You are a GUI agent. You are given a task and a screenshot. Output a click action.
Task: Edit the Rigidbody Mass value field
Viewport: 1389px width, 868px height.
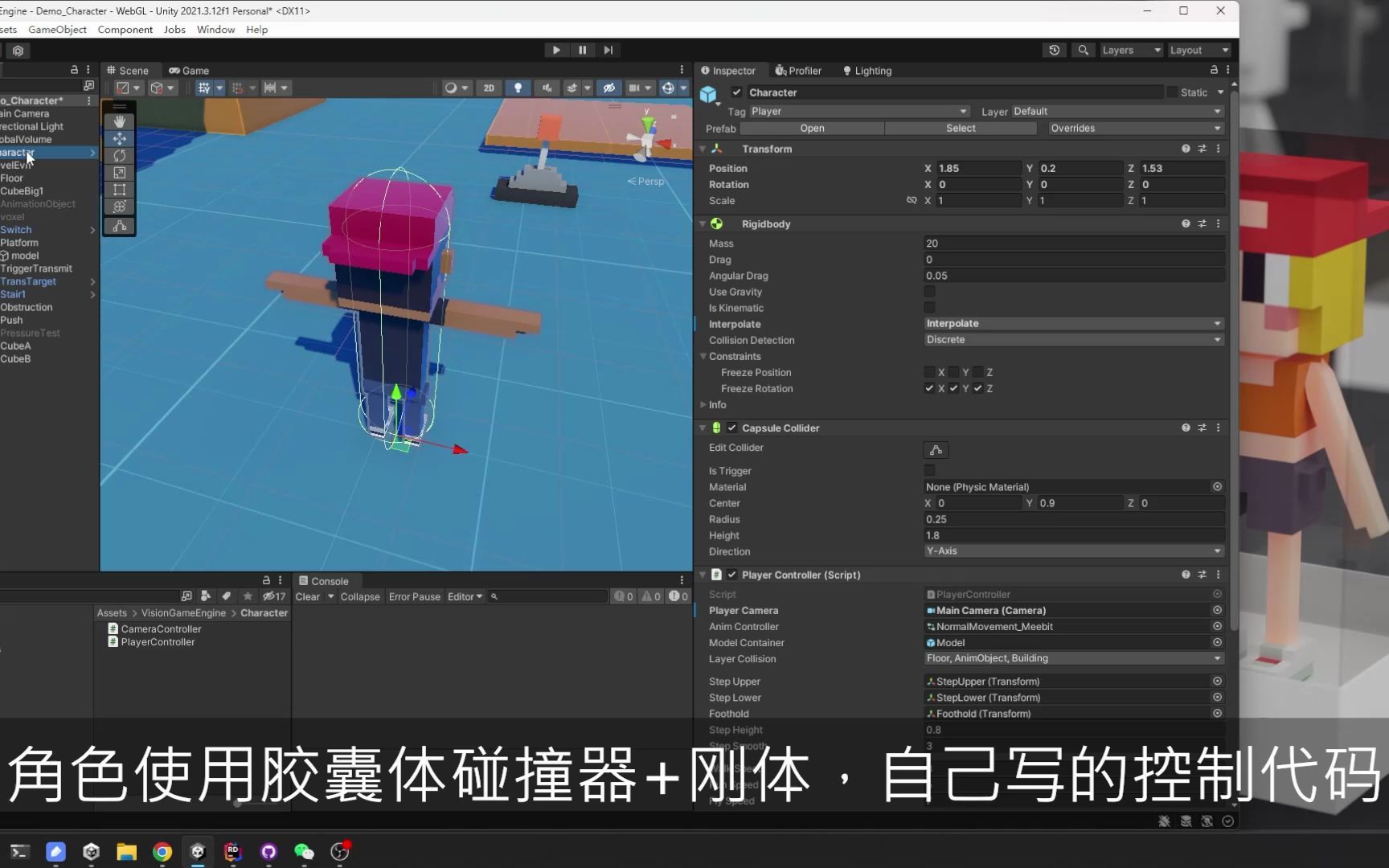click(1073, 243)
